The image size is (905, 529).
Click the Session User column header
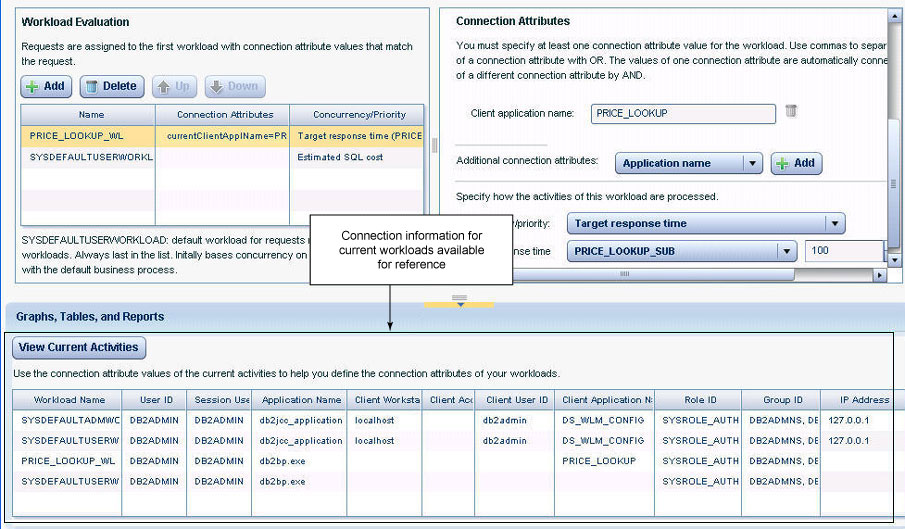click(x=219, y=400)
